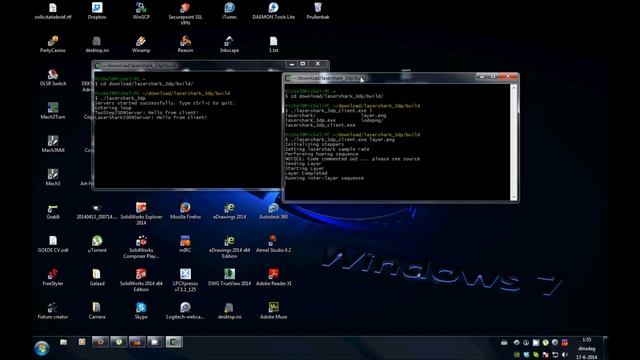
Task: Select the Autodesk 360 desktop icon
Action: (x=273, y=211)
